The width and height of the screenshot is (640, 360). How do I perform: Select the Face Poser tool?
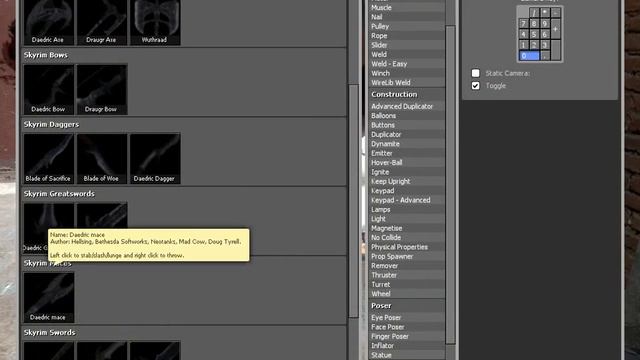pos(407,327)
